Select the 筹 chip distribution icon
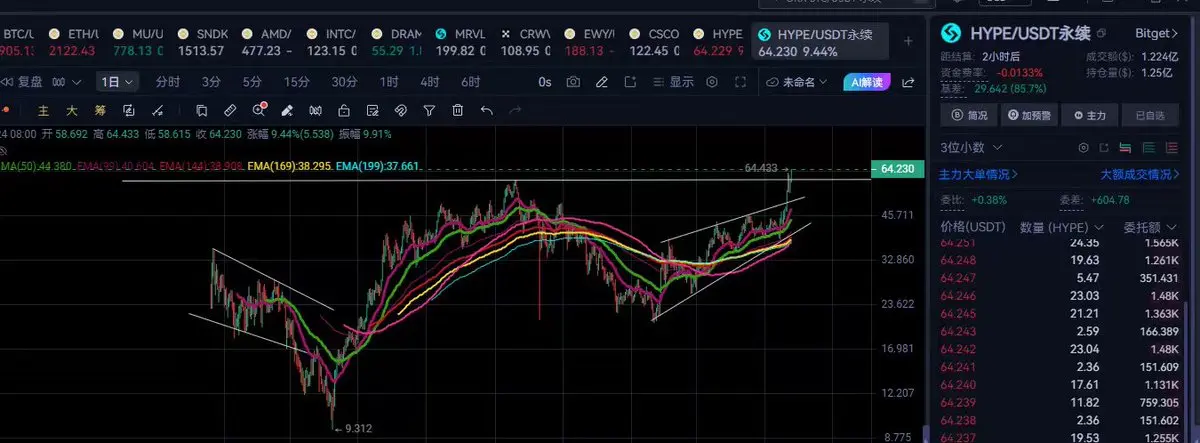The height and width of the screenshot is (443, 1200). coord(100,110)
